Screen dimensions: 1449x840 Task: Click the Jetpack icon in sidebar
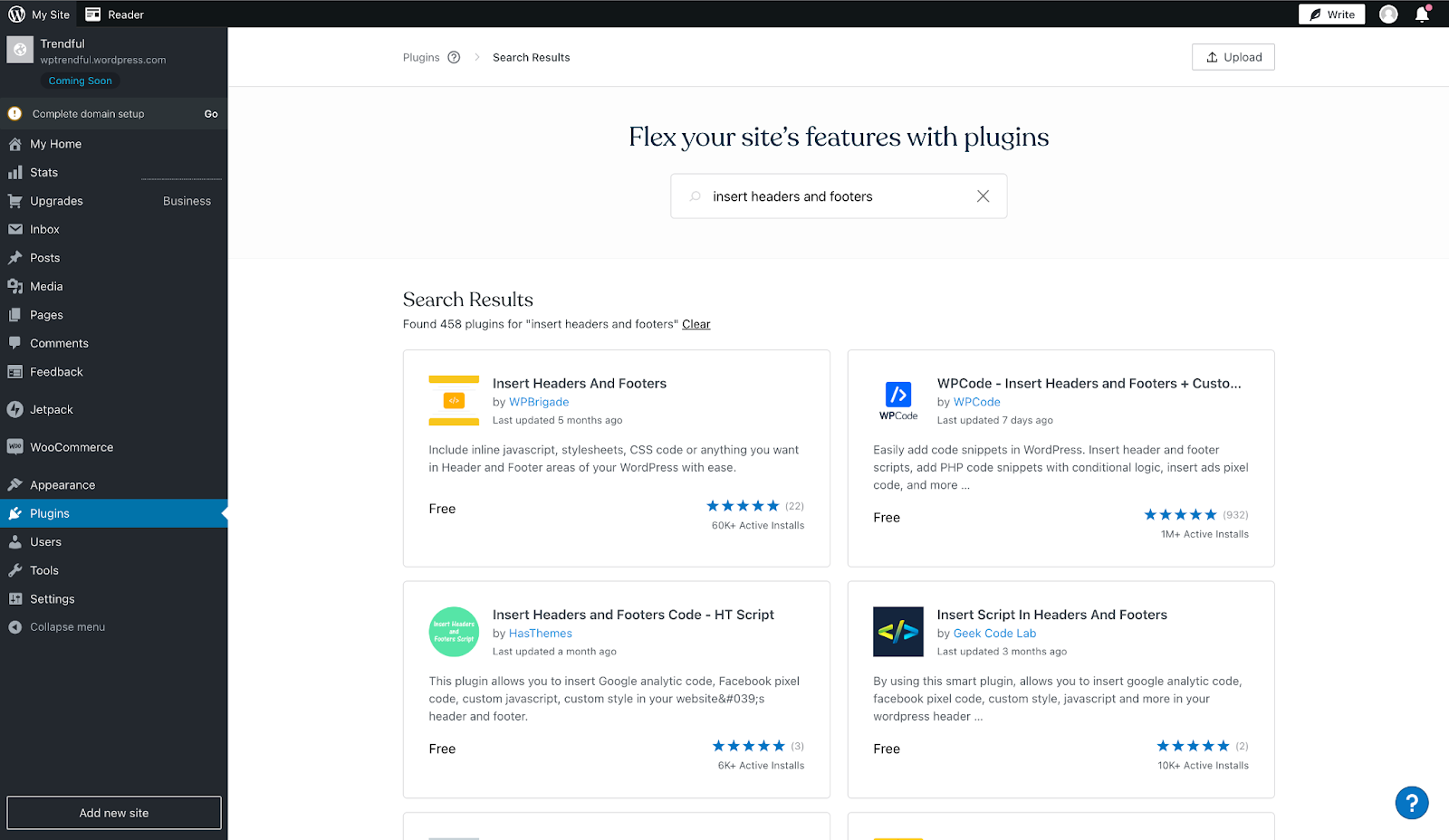15,409
